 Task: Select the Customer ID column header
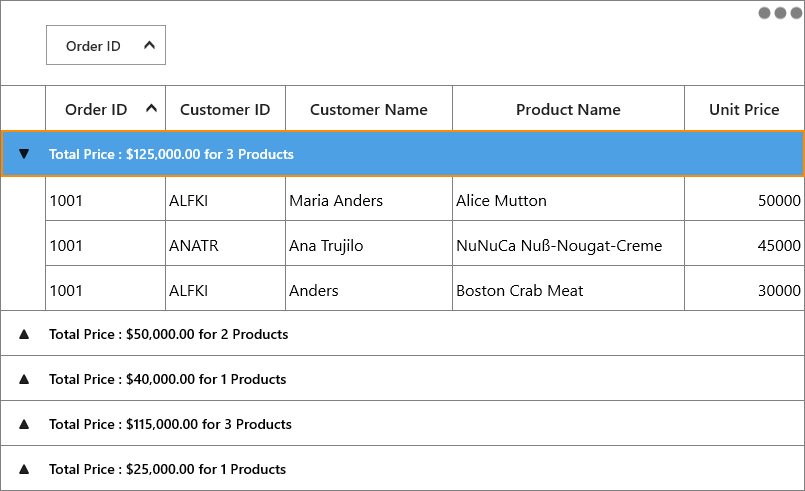[225, 108]
